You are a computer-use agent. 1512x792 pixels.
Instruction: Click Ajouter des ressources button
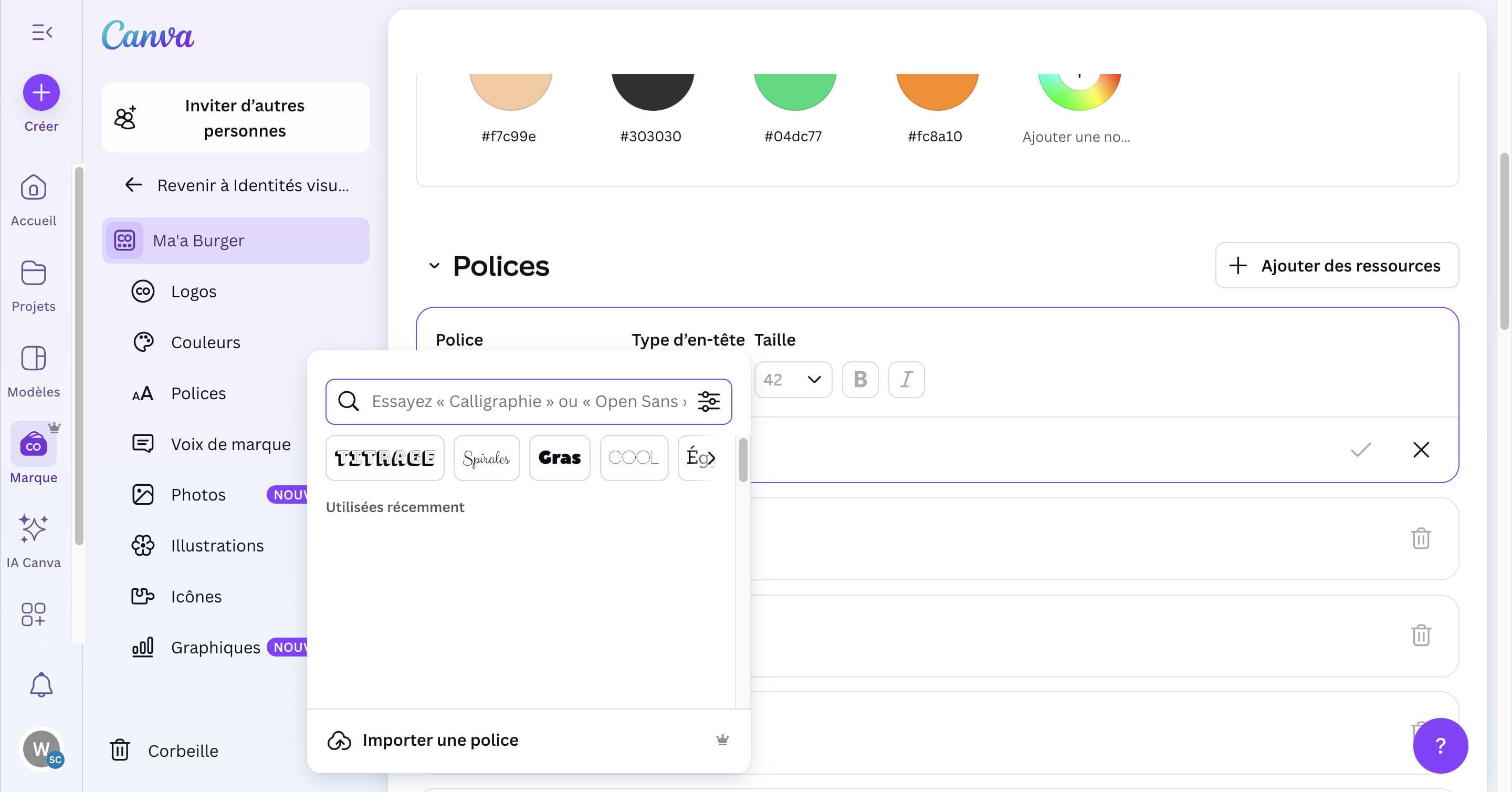click(x=1337, y=266)
